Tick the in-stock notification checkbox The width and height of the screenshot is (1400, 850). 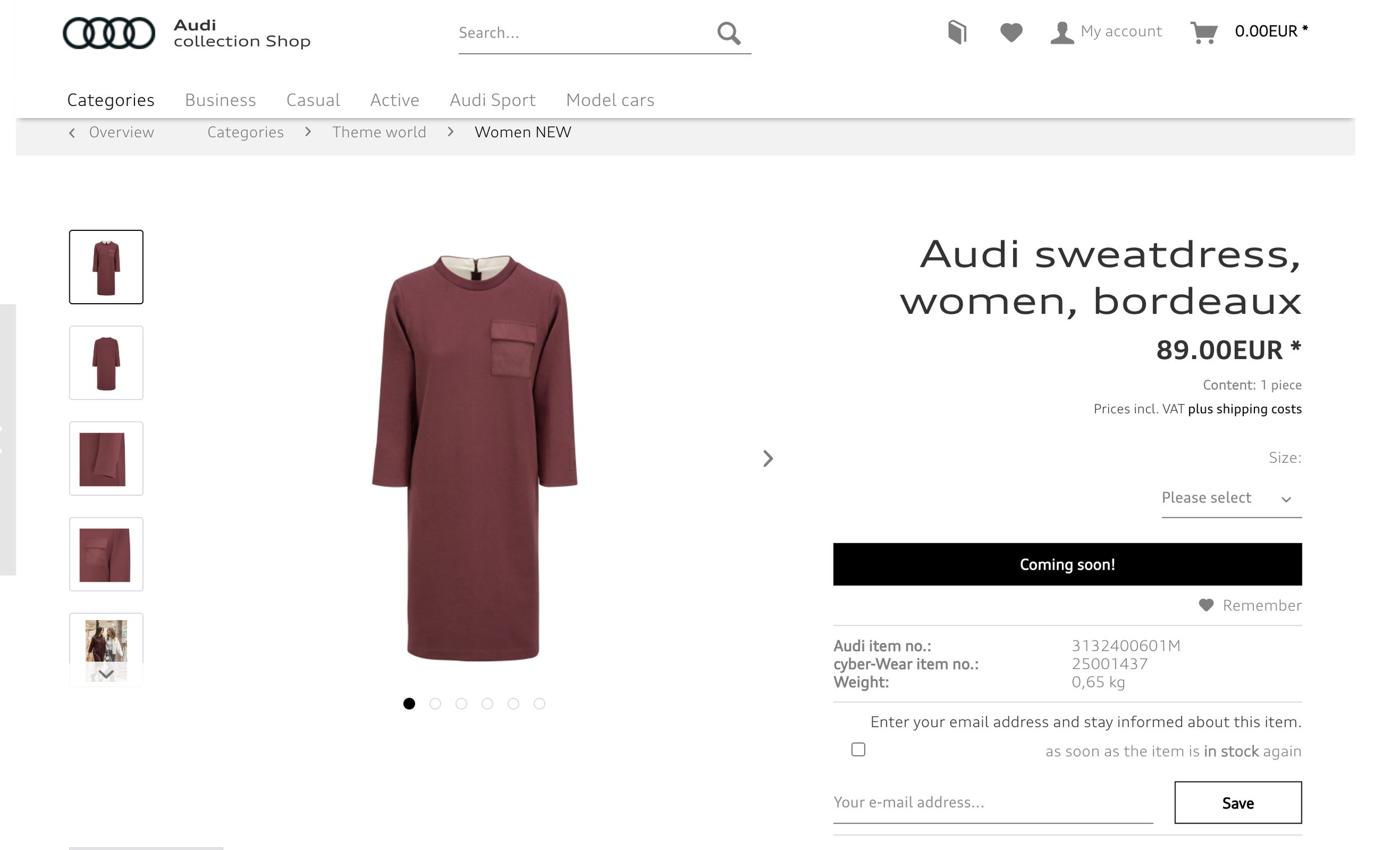coord(858,749)
